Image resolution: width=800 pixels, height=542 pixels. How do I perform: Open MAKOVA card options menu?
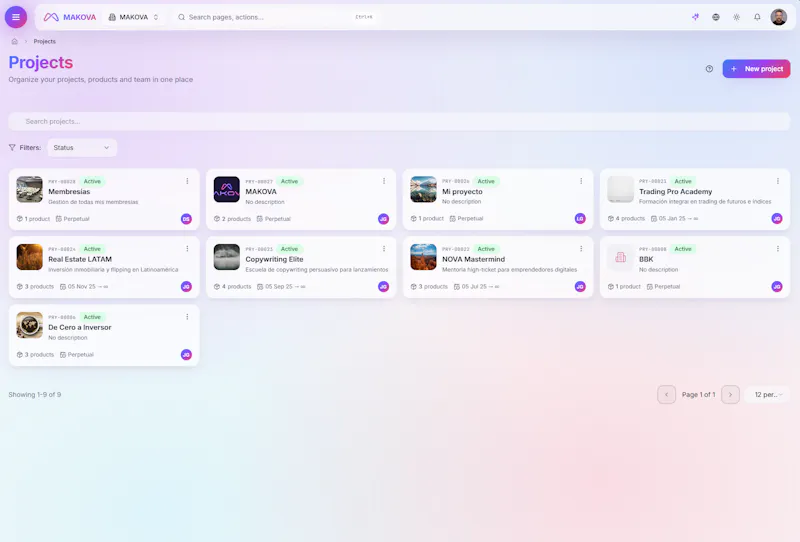[384, 181]
